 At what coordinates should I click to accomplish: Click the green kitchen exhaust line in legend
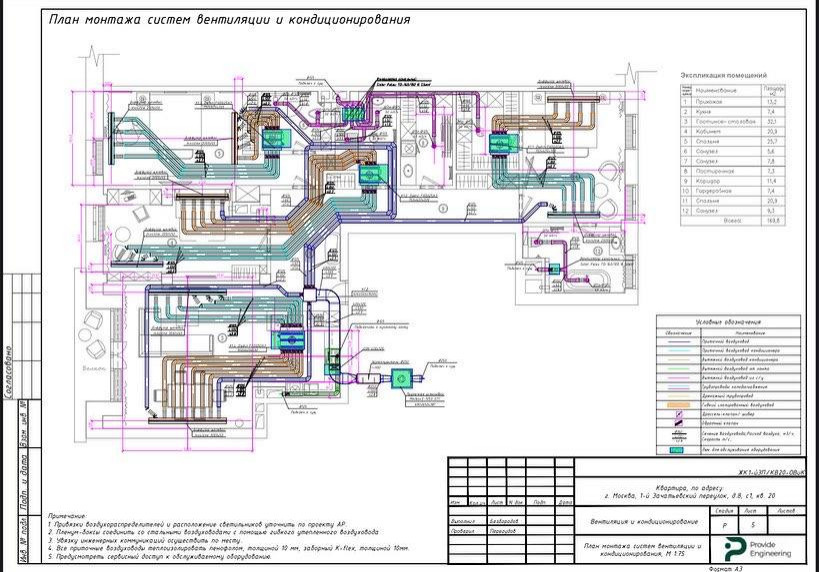[678, 369]
